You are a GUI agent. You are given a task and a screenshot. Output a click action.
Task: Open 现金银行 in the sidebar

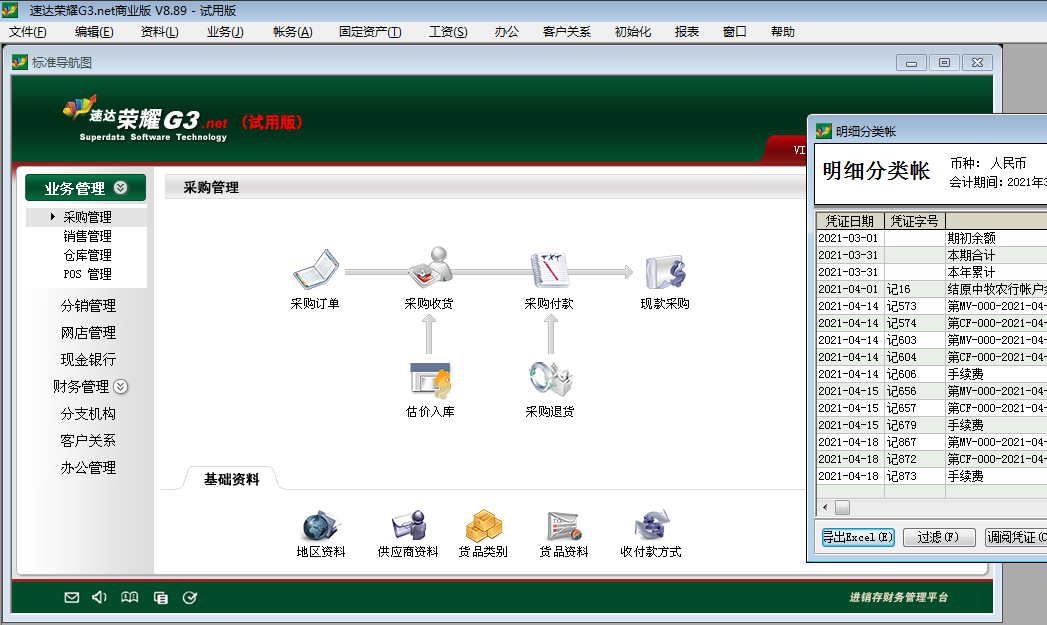point(88,360)
